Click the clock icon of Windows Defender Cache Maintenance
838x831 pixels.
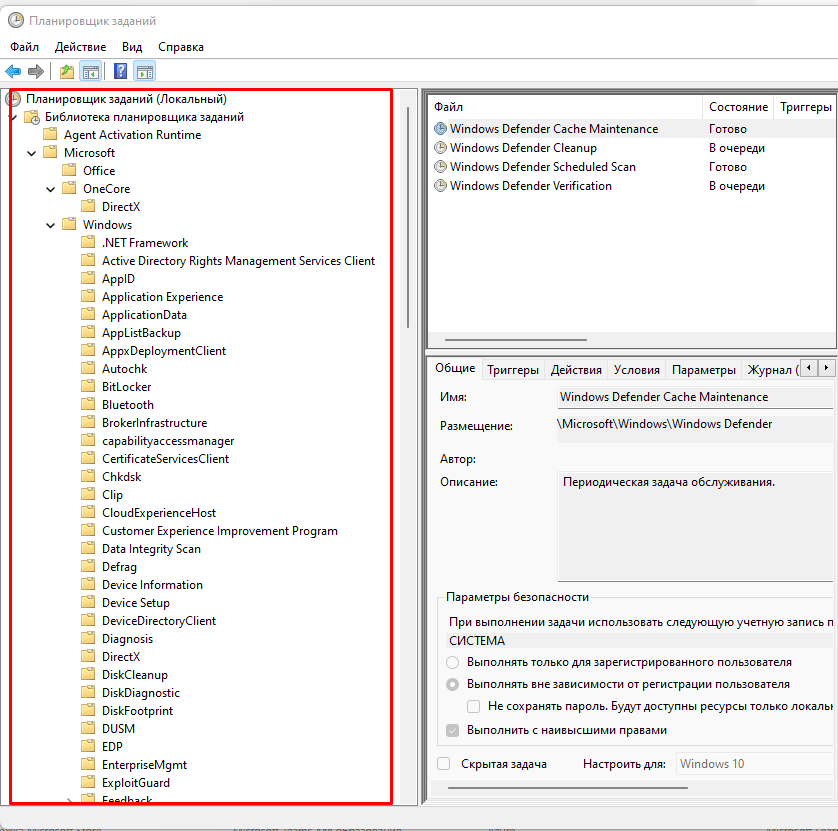pyautogui.click(x=440, y=129)
